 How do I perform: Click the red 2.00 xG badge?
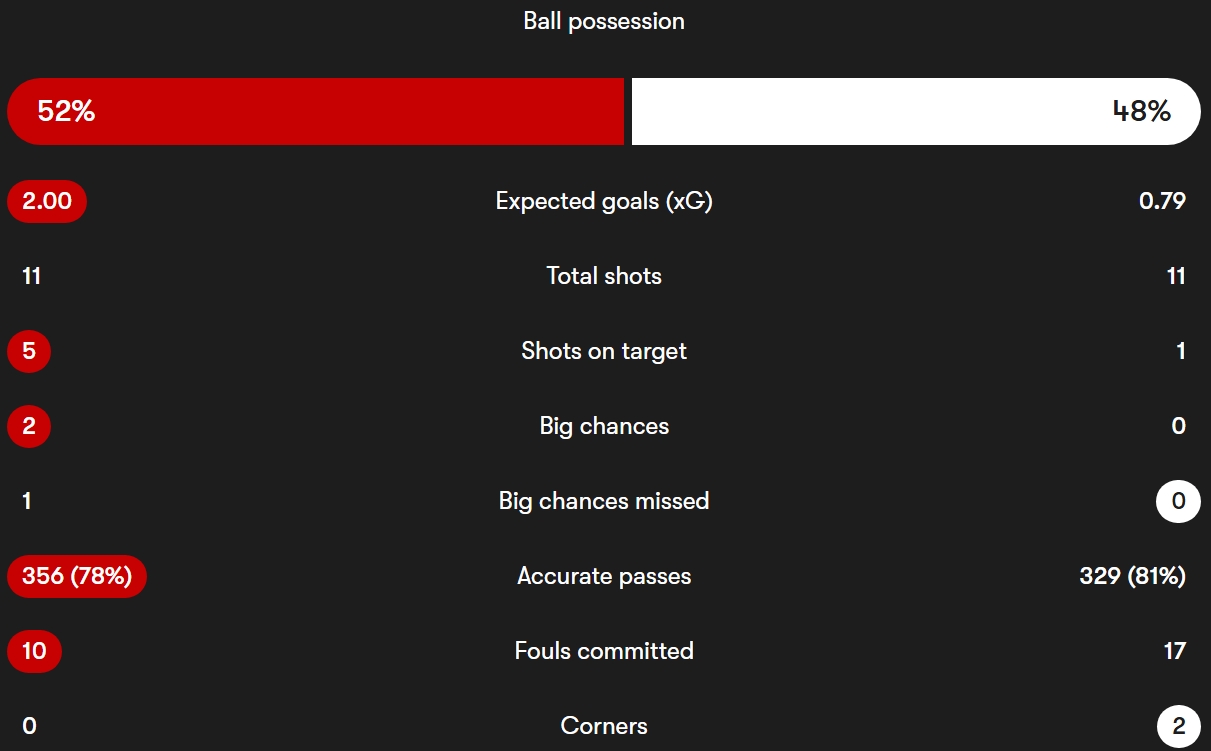47,201
